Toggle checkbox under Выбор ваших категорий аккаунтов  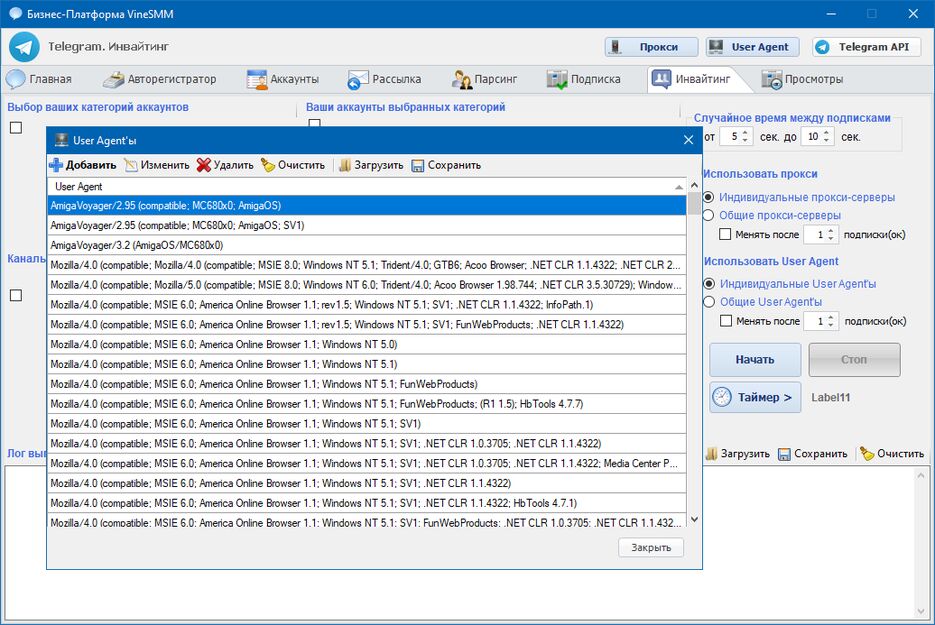click(16, 128)
